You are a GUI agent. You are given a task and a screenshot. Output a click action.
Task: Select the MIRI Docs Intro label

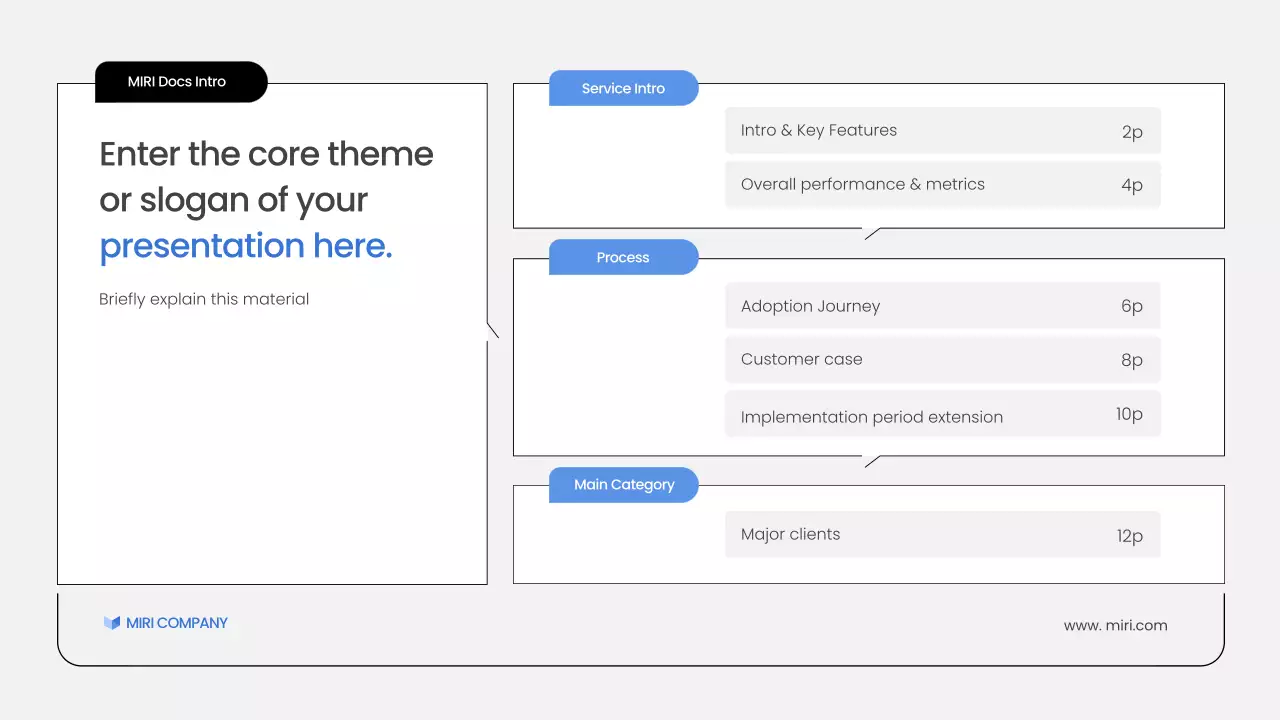pos(177,82)
